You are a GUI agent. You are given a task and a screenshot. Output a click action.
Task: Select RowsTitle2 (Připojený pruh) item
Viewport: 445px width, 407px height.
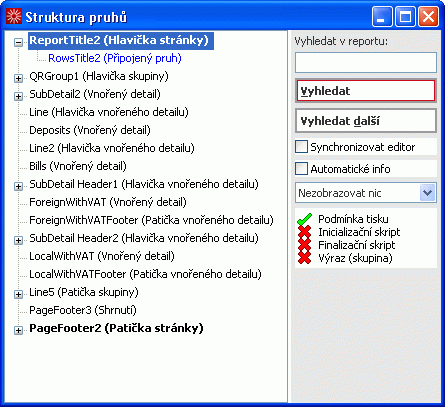click(115, 58)
